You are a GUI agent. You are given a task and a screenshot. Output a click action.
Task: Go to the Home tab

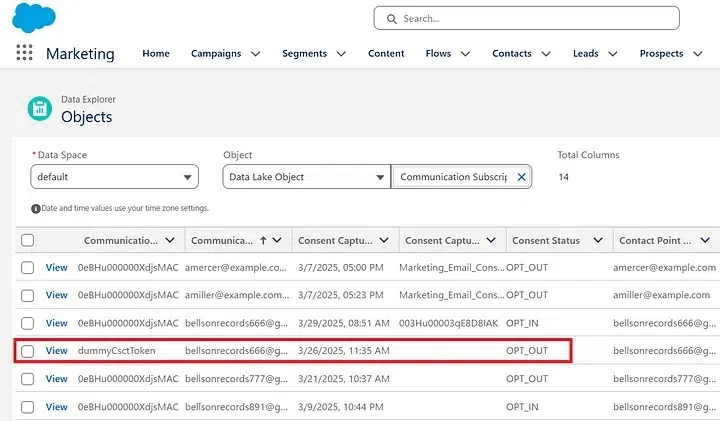click(156, 53)
